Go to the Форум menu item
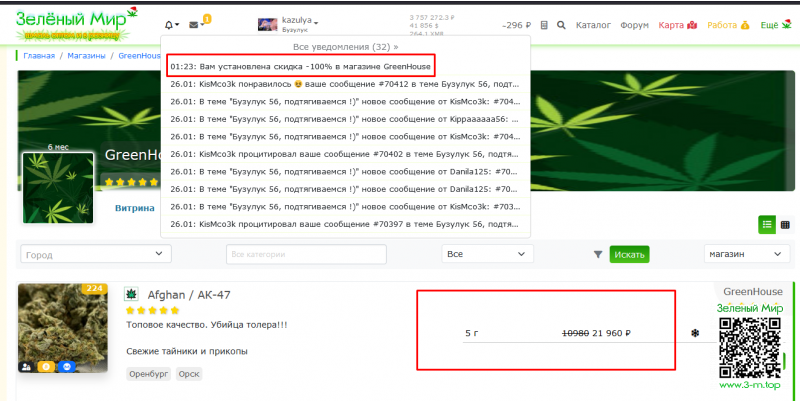The width and height of the screenshot is (800, 401). 634,25
